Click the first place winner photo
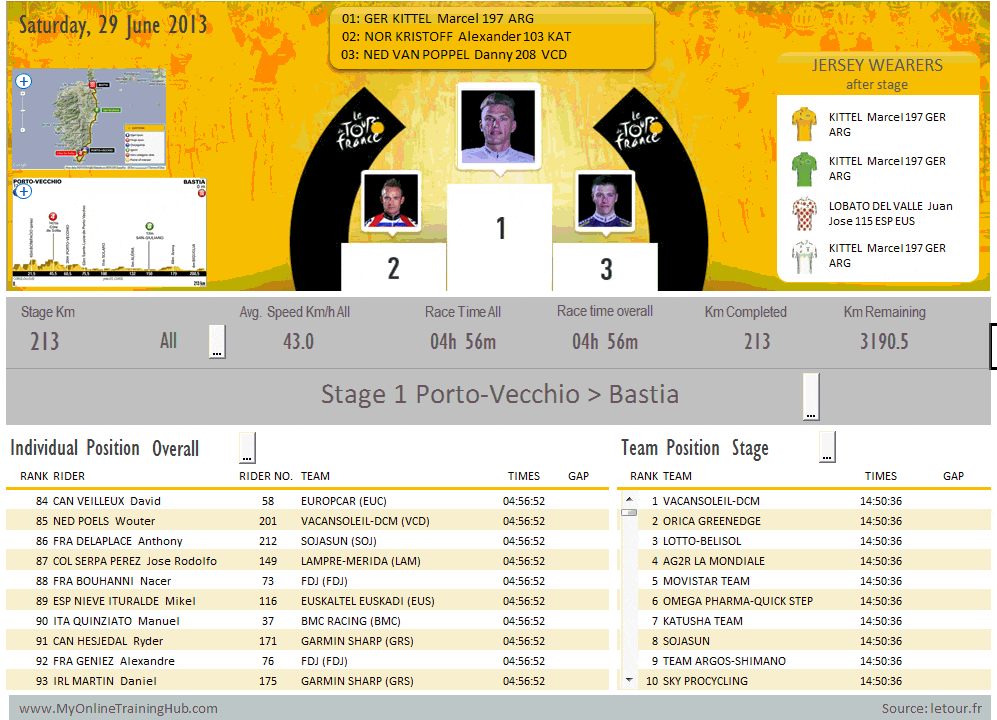The width and height of the screenshot is (997, 720). pos(498,125)
